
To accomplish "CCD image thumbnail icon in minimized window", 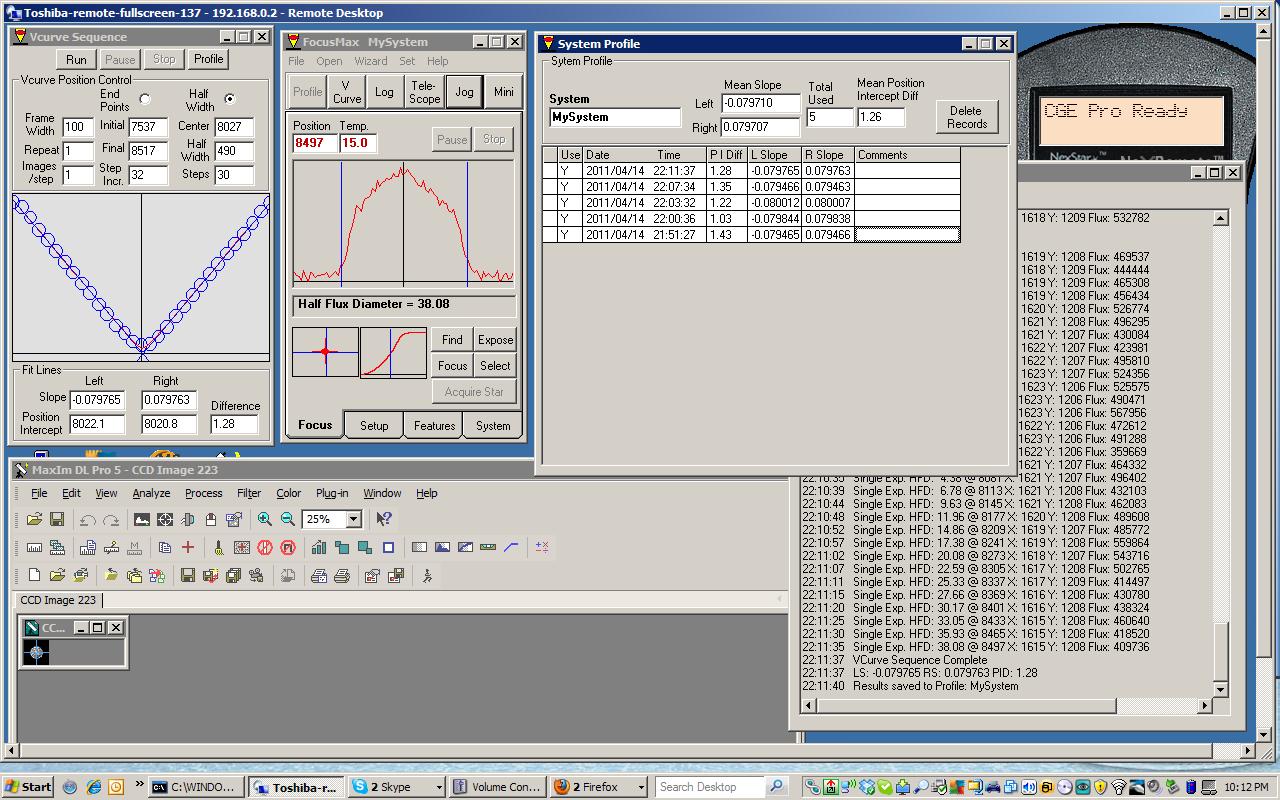I will 37,653.
